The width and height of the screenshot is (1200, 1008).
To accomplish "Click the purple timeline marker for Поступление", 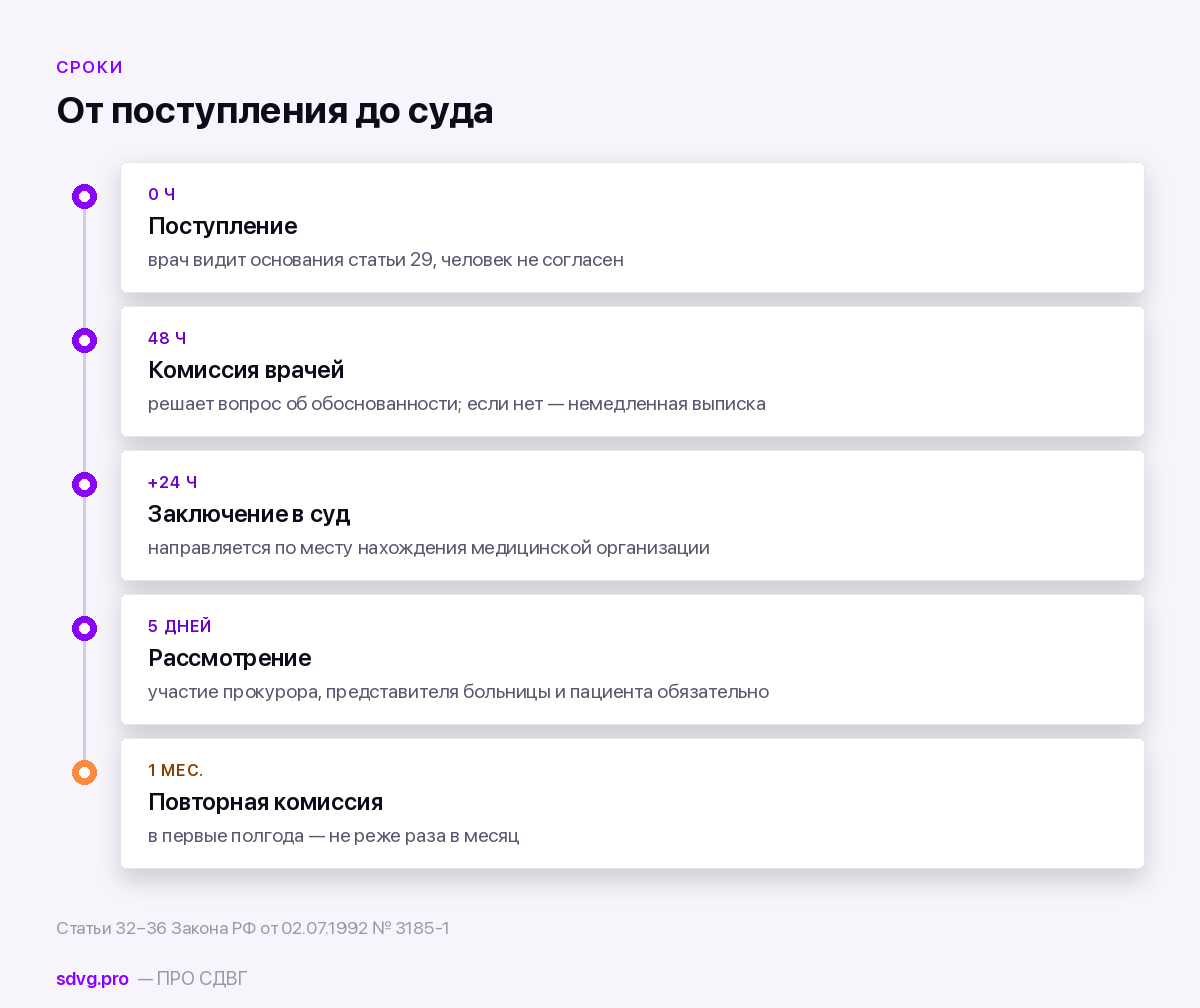I will tap(84, 196).
